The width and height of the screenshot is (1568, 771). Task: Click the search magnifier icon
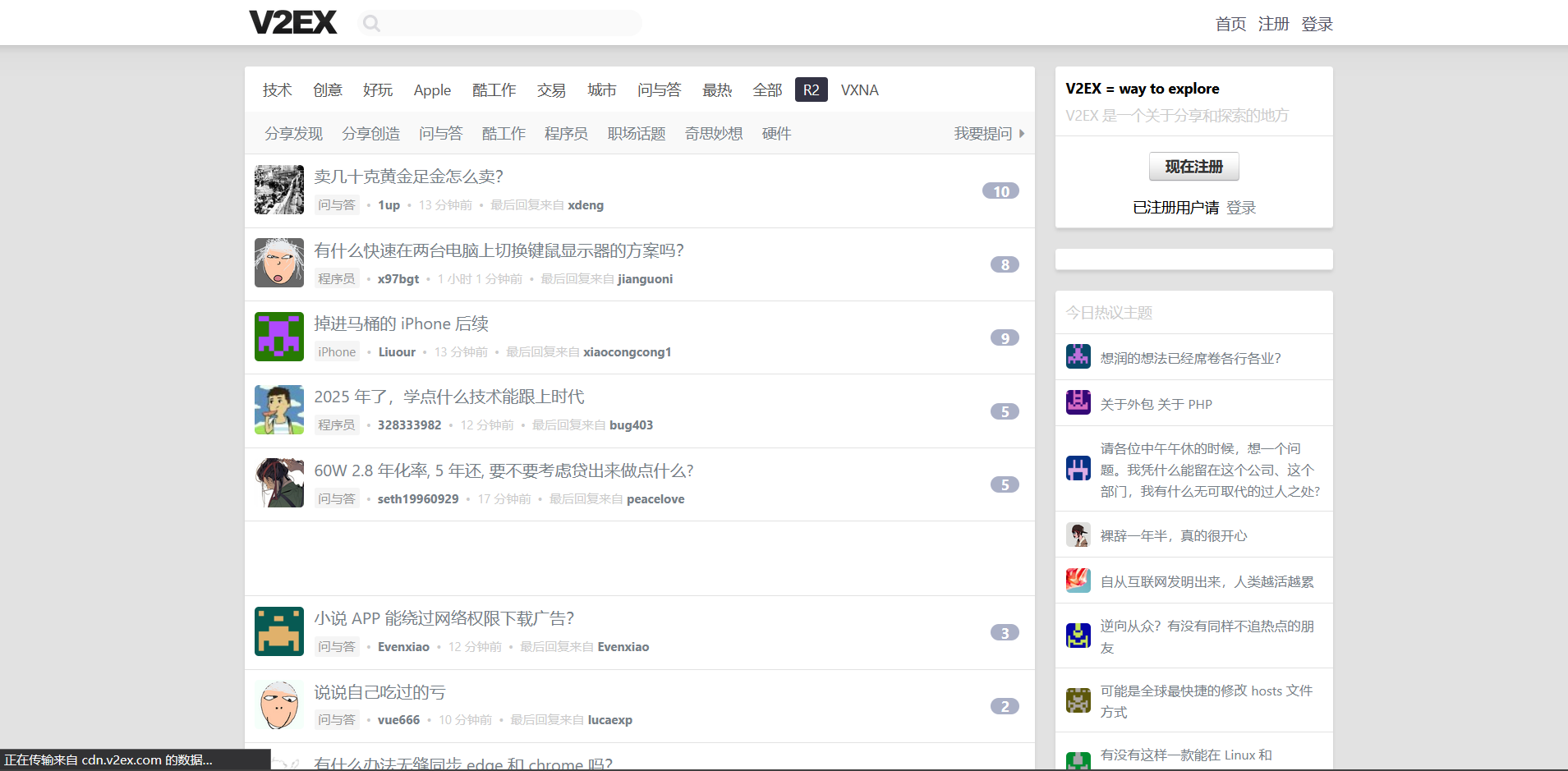[371, 23]
